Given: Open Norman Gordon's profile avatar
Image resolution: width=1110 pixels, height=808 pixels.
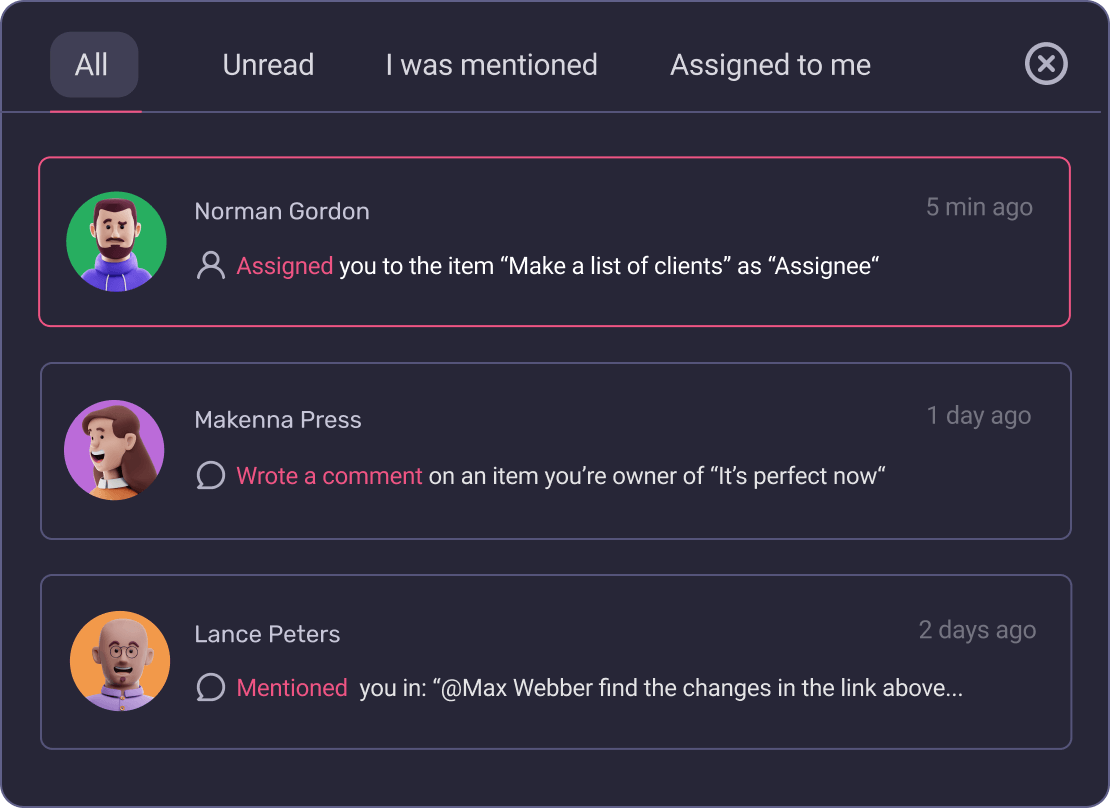Looking at the screenshot, I should (x=116, y=240).
